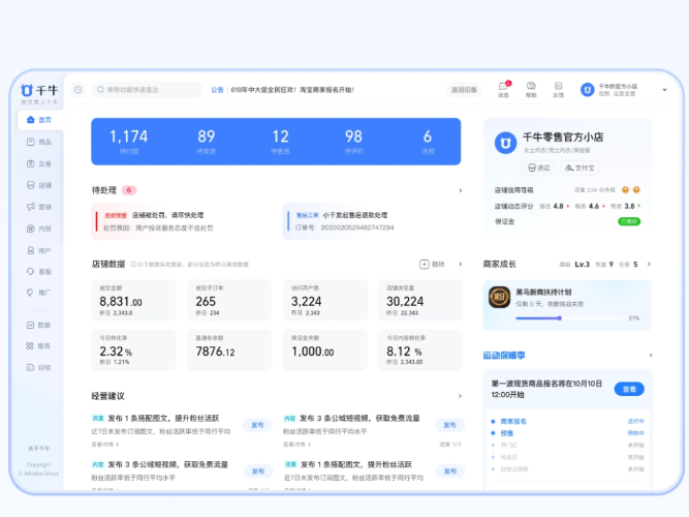Viewport: 689px width, 517px height.
Task: Open 营销 in the sidebar
Action: pos(39,207)
